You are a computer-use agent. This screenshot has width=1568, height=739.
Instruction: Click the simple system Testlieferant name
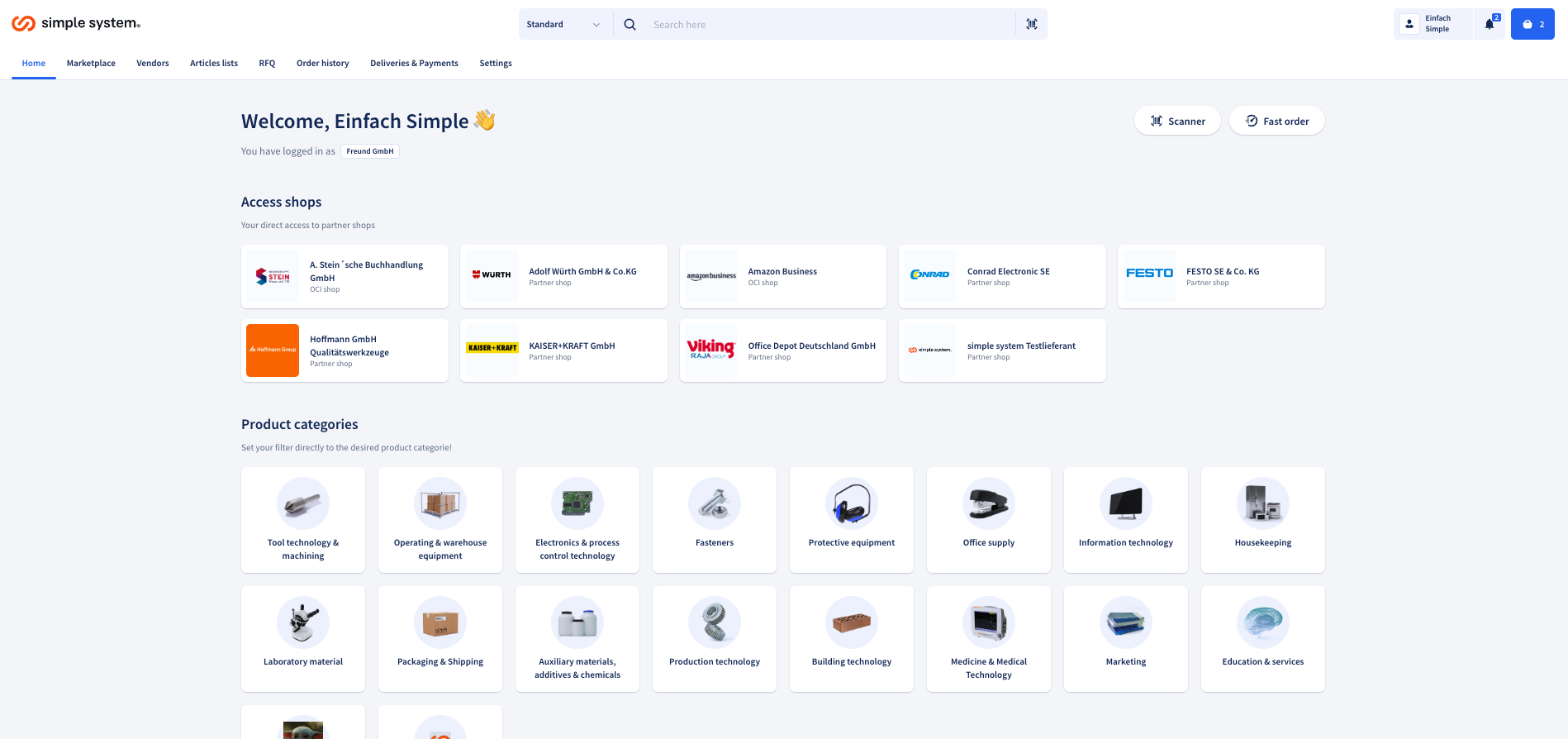click(1021, 346)
